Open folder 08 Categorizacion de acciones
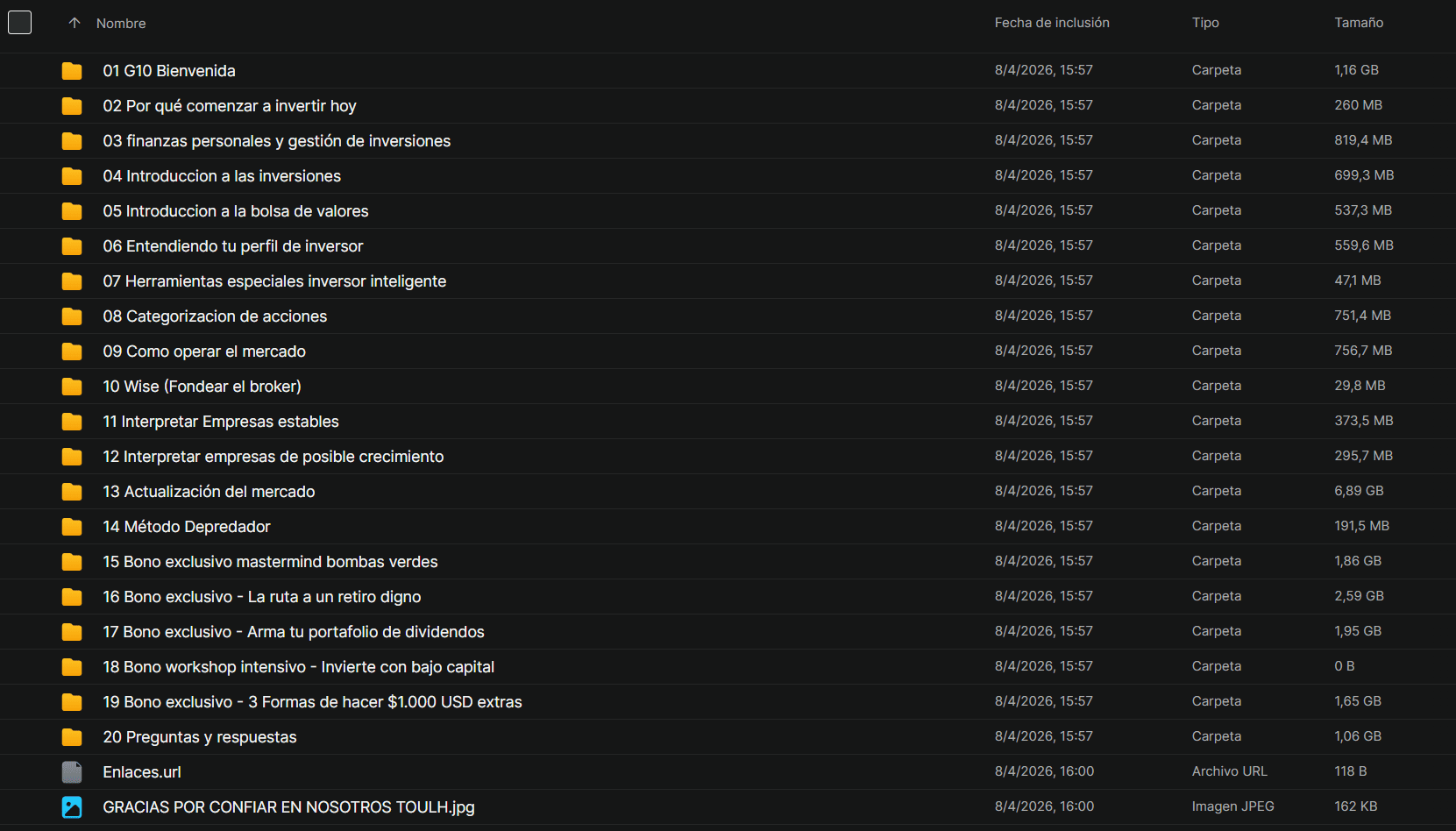The width and height of the screenshot is (1456, 831). coord(215,316)
